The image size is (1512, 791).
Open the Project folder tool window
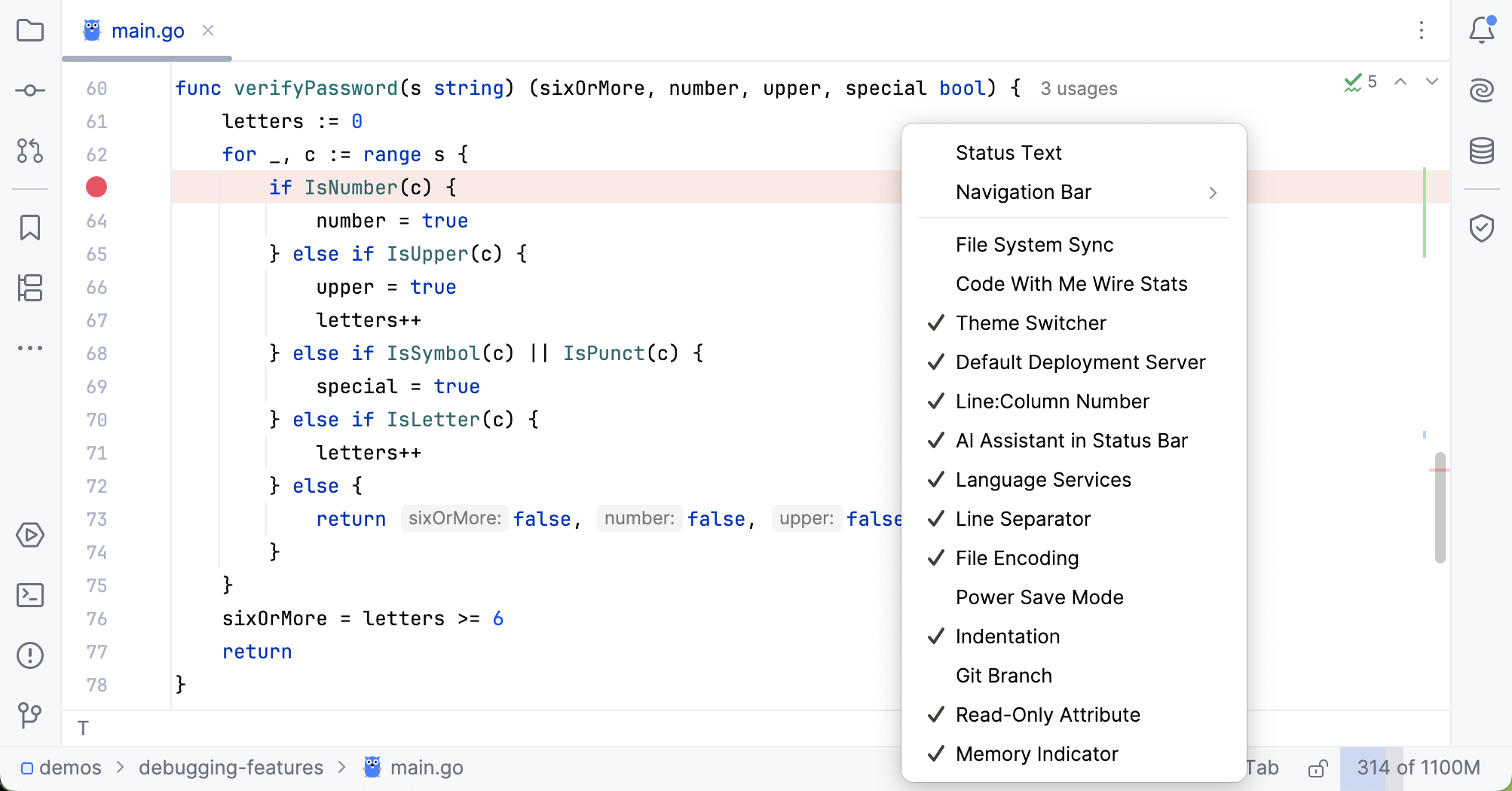(x=30, y=31)
